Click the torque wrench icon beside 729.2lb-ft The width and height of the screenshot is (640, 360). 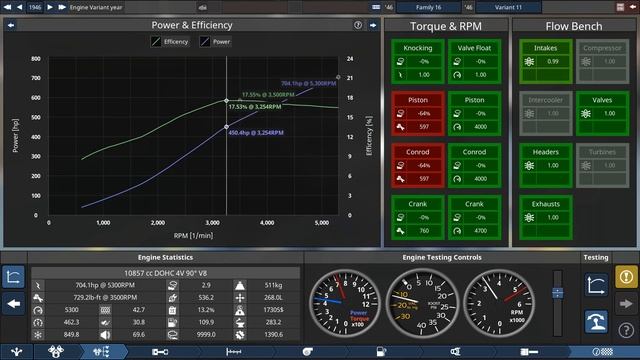click(38, 298)
